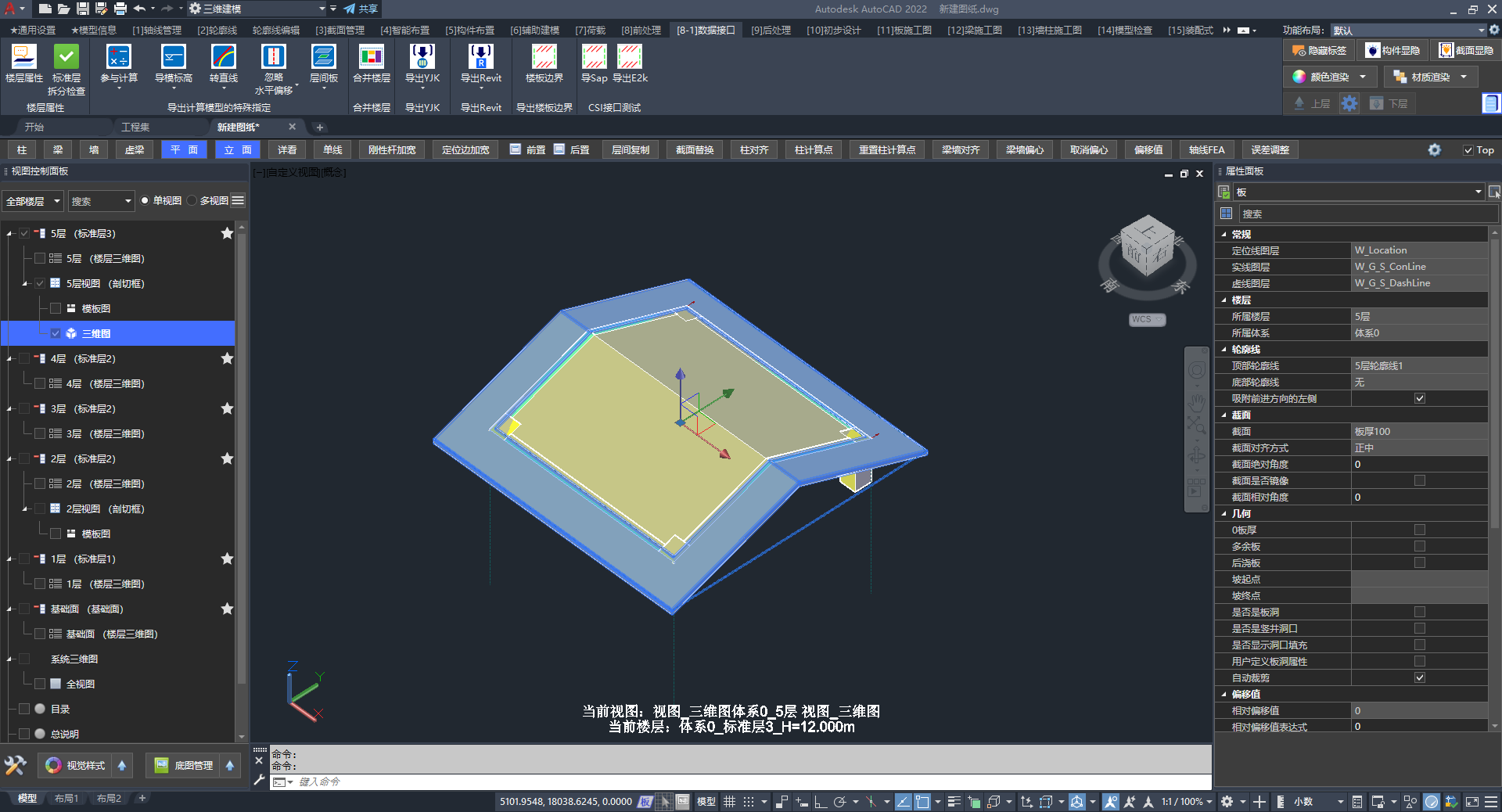
Task: Uncheck the Top checkbox
Action: (1468, 150)
